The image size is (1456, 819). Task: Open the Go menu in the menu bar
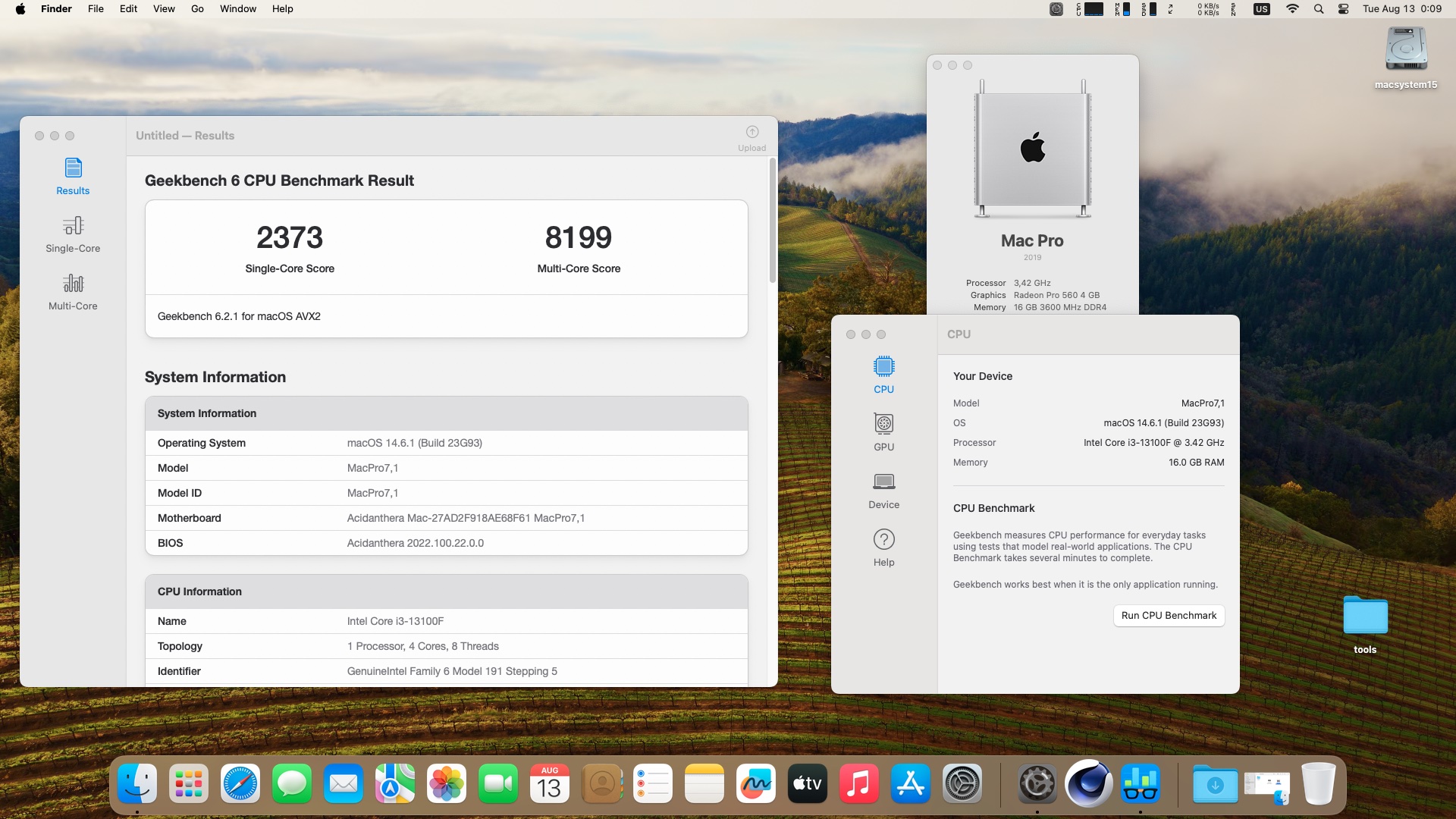pos(197,9)
